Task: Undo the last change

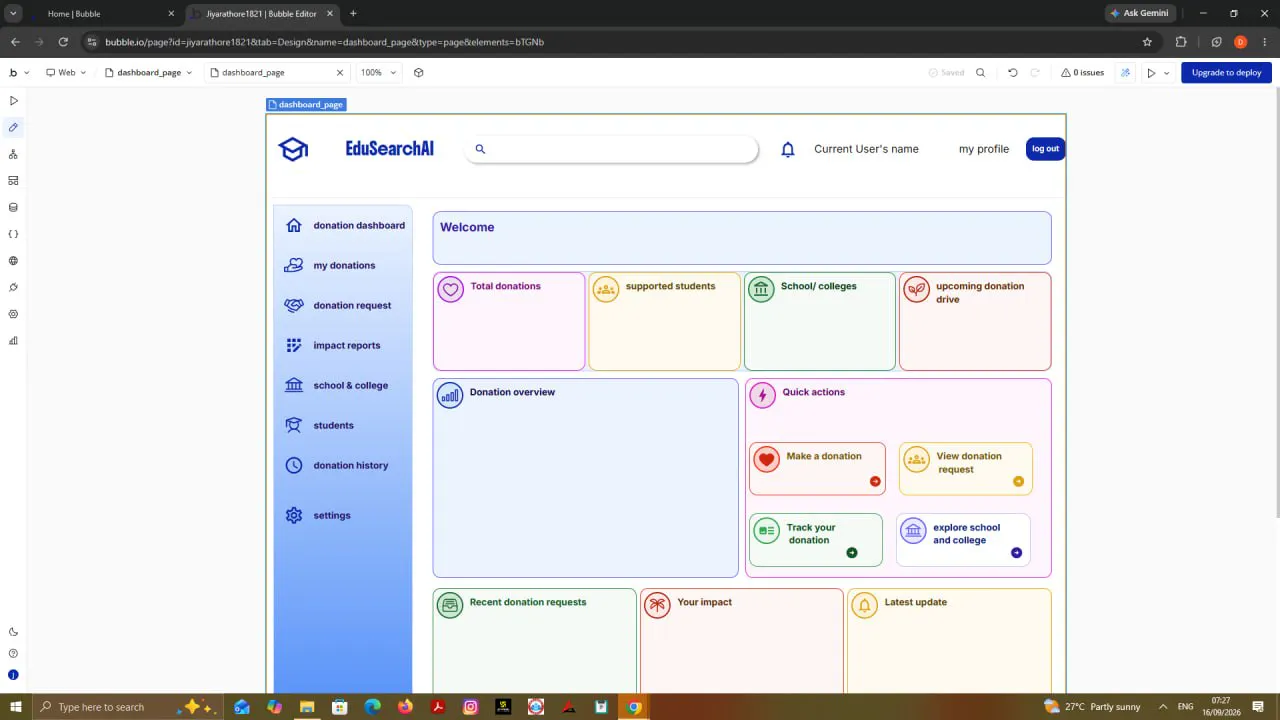Action: point(1012,73)
